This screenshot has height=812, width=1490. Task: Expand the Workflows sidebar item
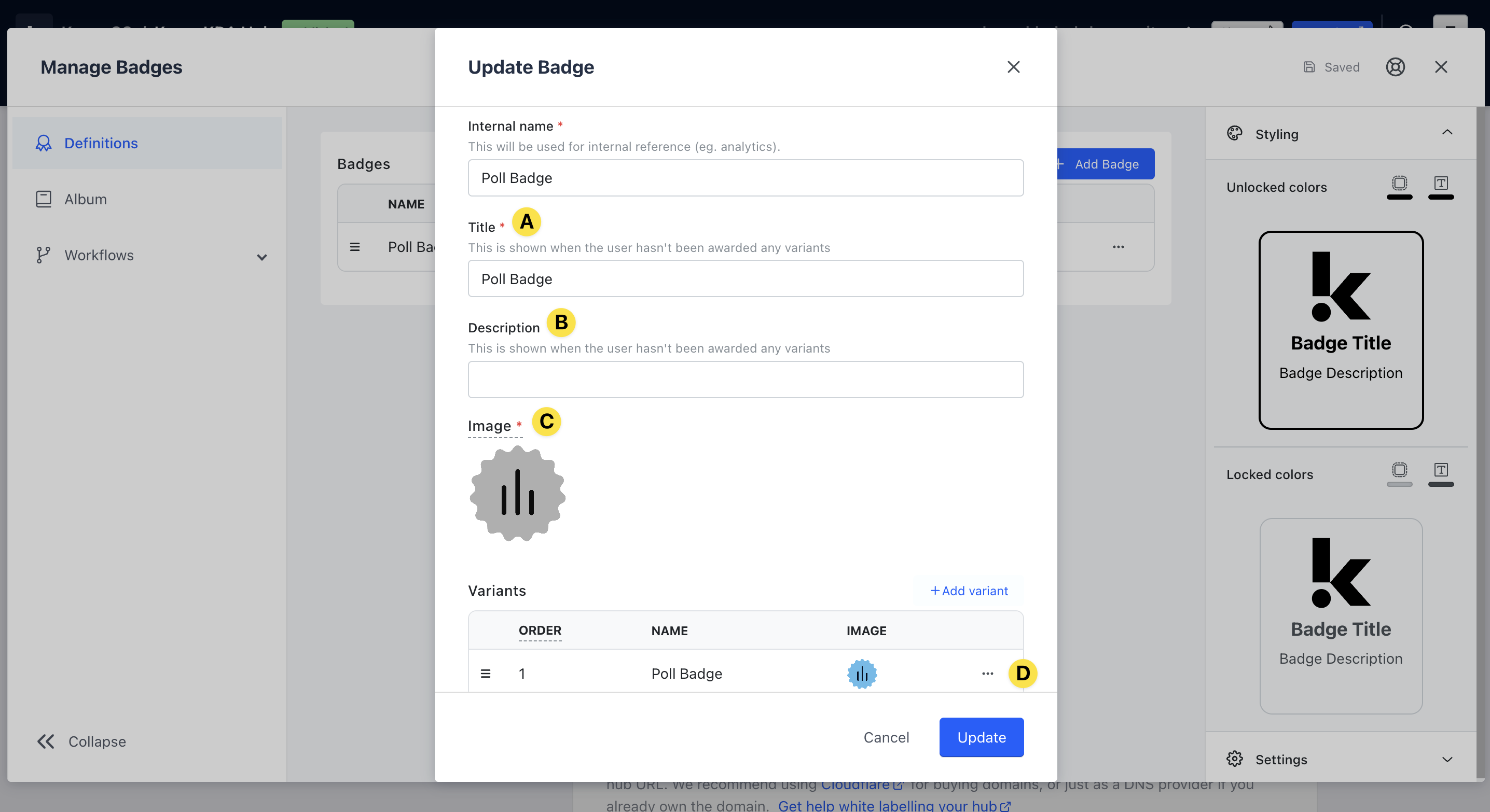click(x=261, y=257)
